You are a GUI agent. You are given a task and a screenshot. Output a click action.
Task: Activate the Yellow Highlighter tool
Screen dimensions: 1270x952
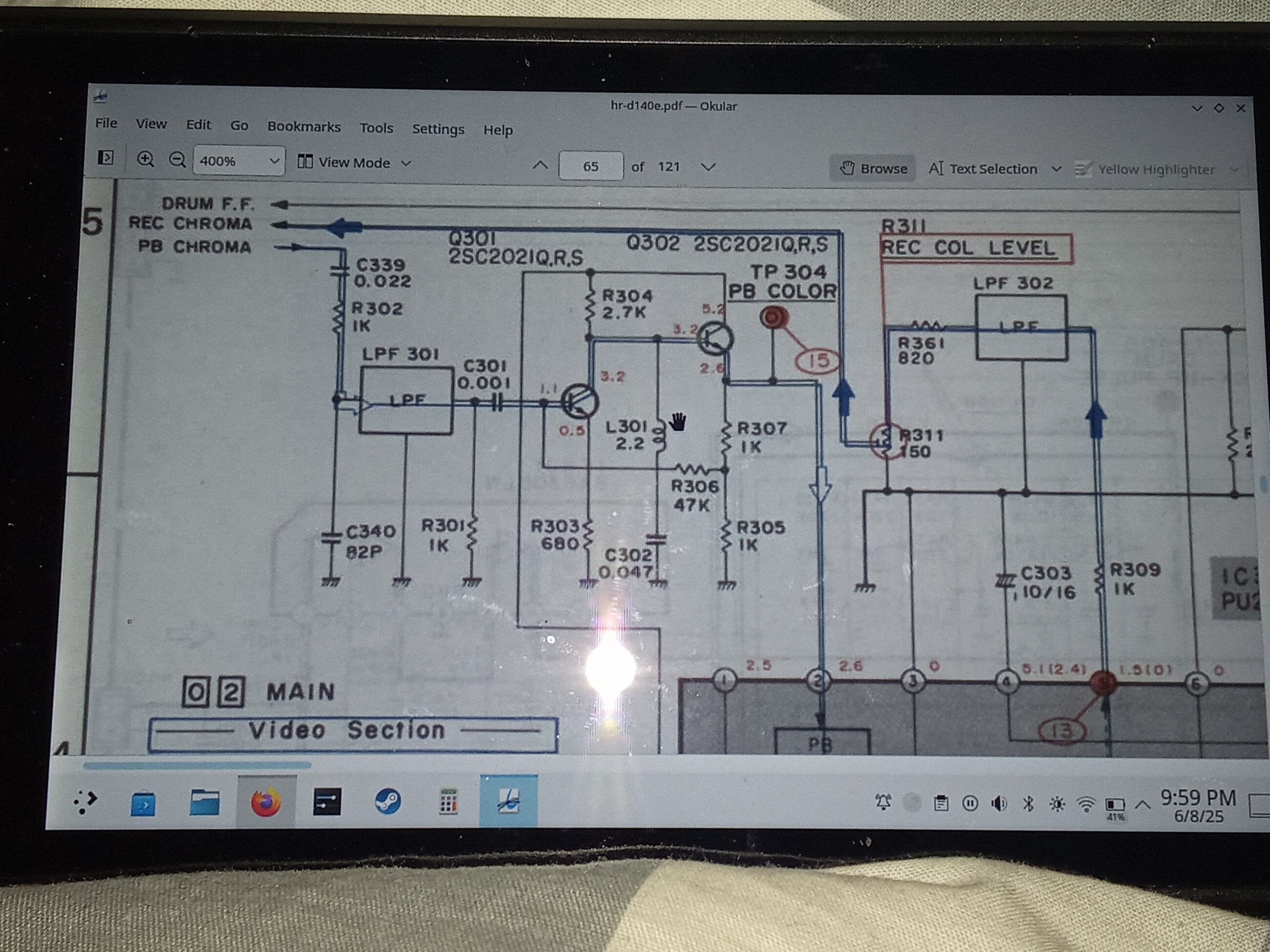(x=1145, y=170)
